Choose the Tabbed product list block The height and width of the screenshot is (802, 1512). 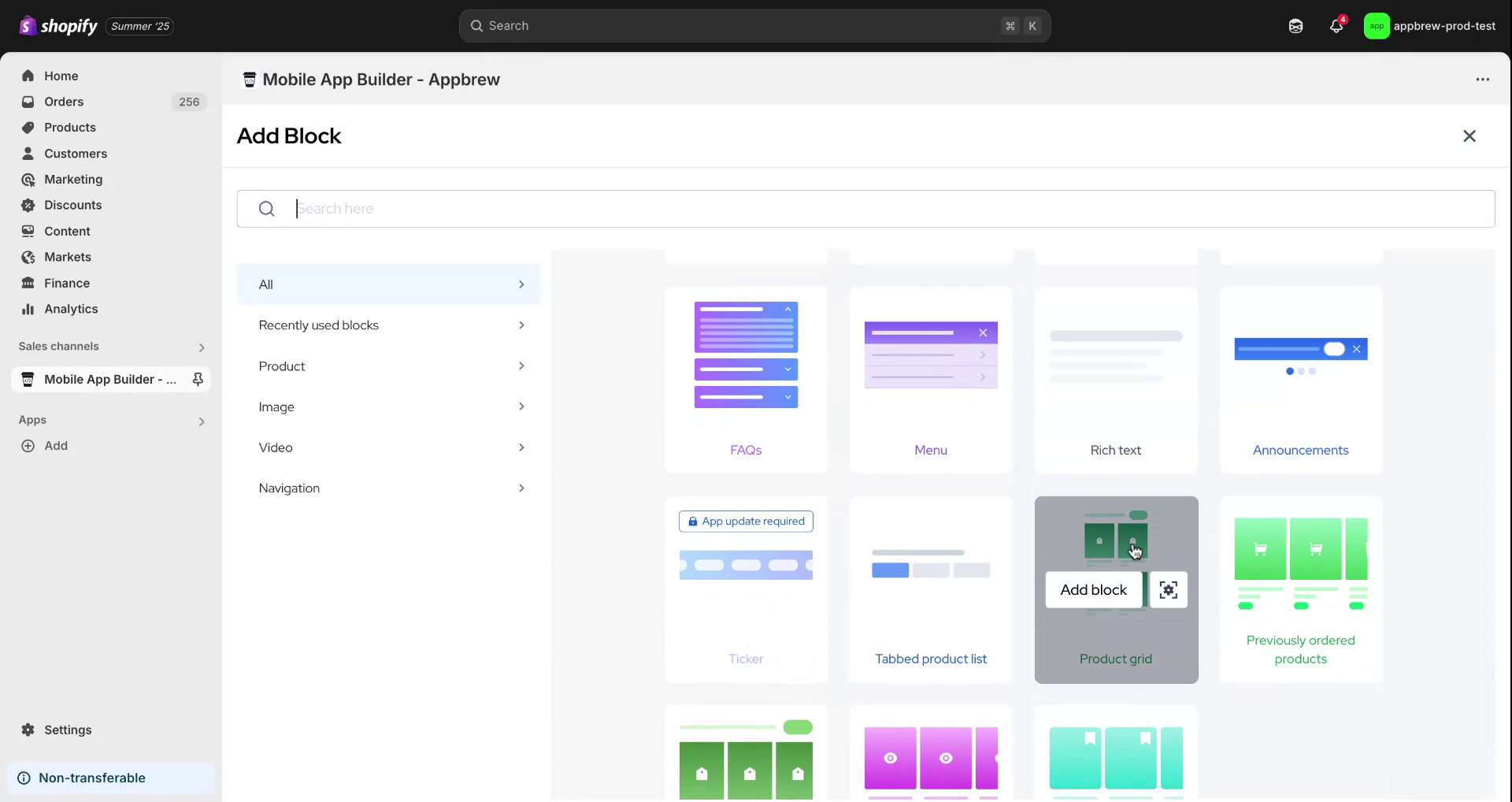click(932, 589)
